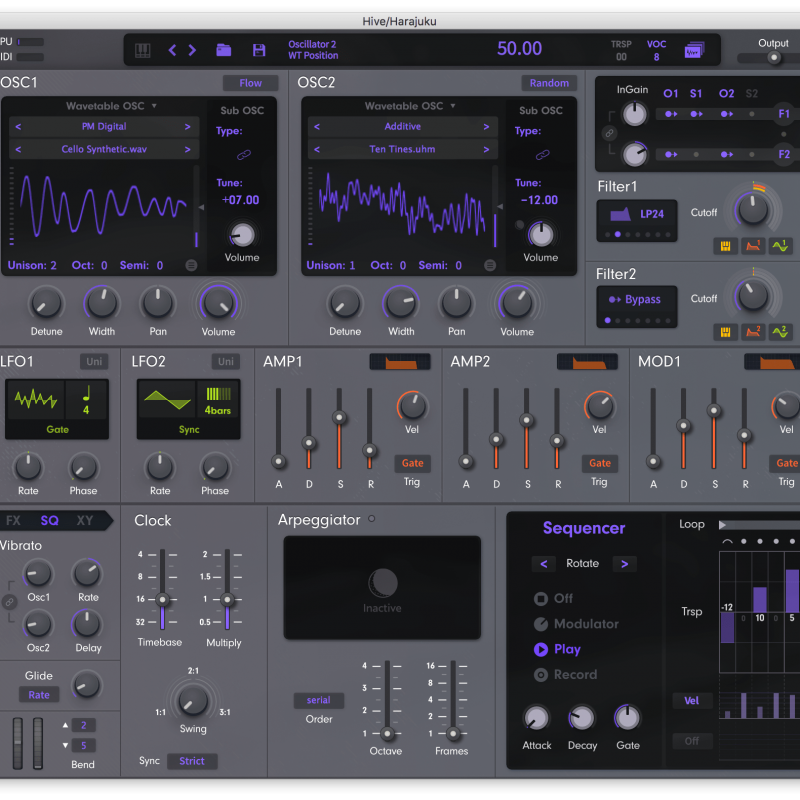Click Filter2 LFO modulation green icon
This screenshot has height=800, width=800.
(782, 332)
